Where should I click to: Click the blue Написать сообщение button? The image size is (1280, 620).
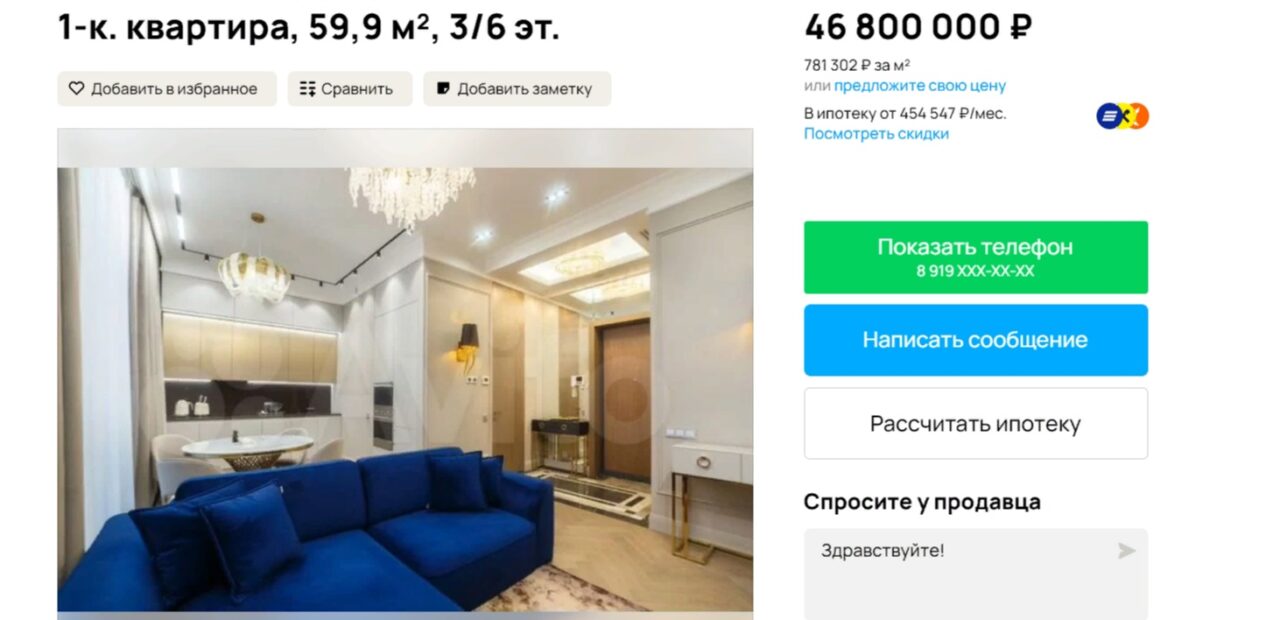pos(976,340)
